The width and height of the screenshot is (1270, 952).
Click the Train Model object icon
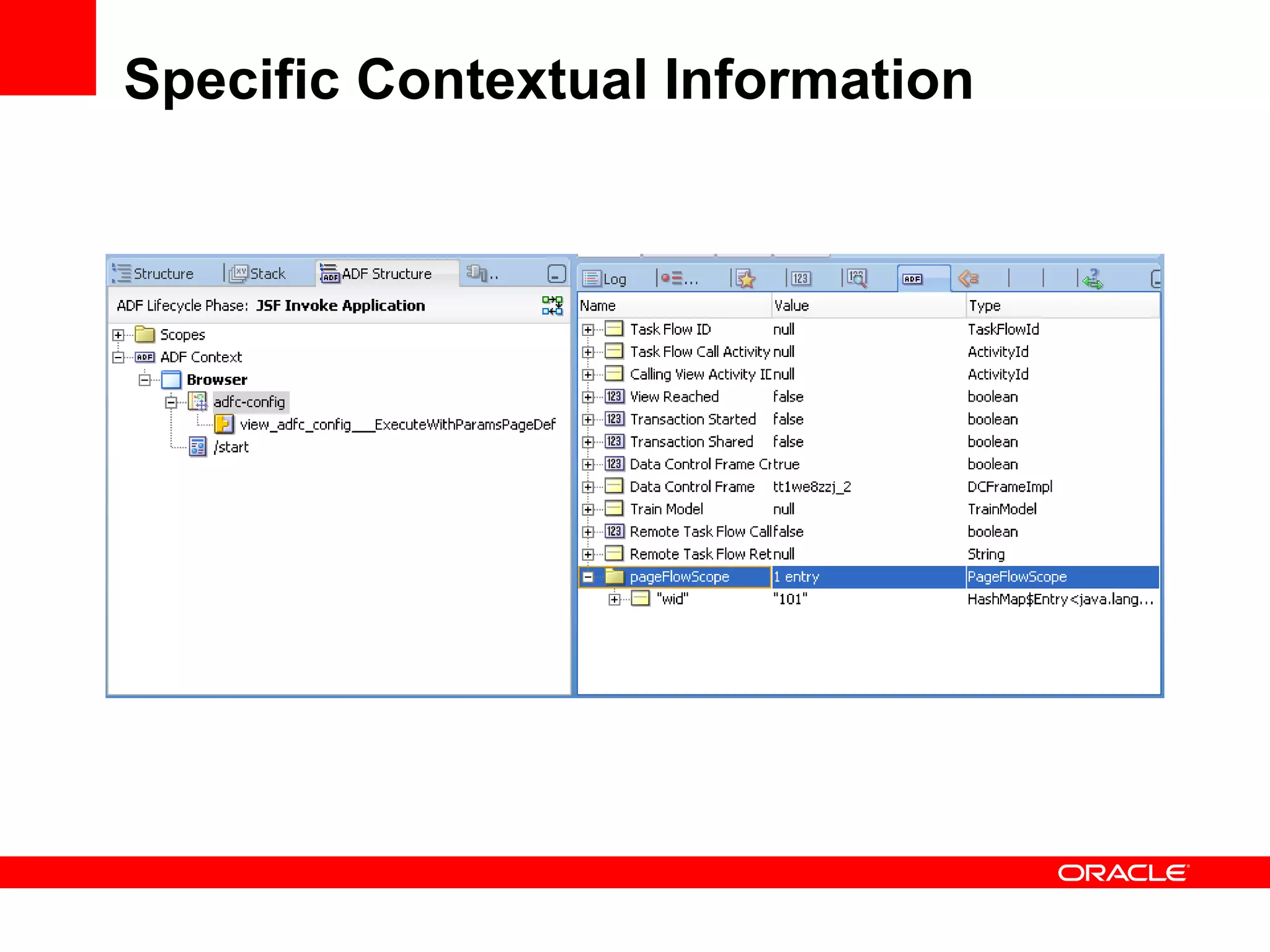tap(614, 509)
